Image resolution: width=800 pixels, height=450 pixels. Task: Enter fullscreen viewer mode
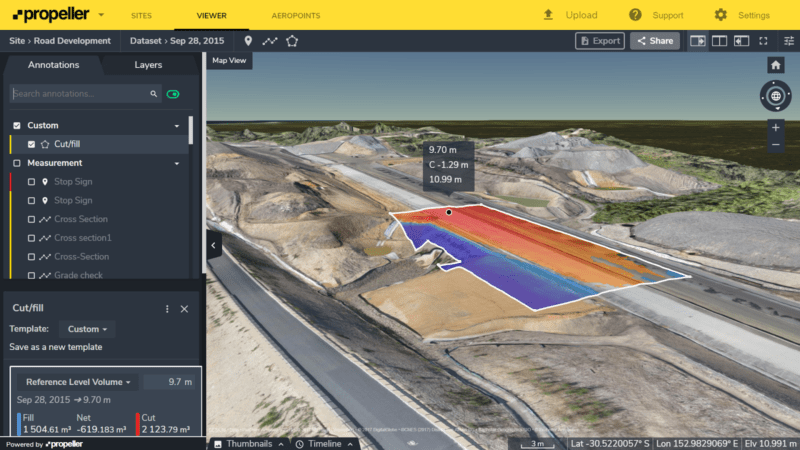[763, 41]
